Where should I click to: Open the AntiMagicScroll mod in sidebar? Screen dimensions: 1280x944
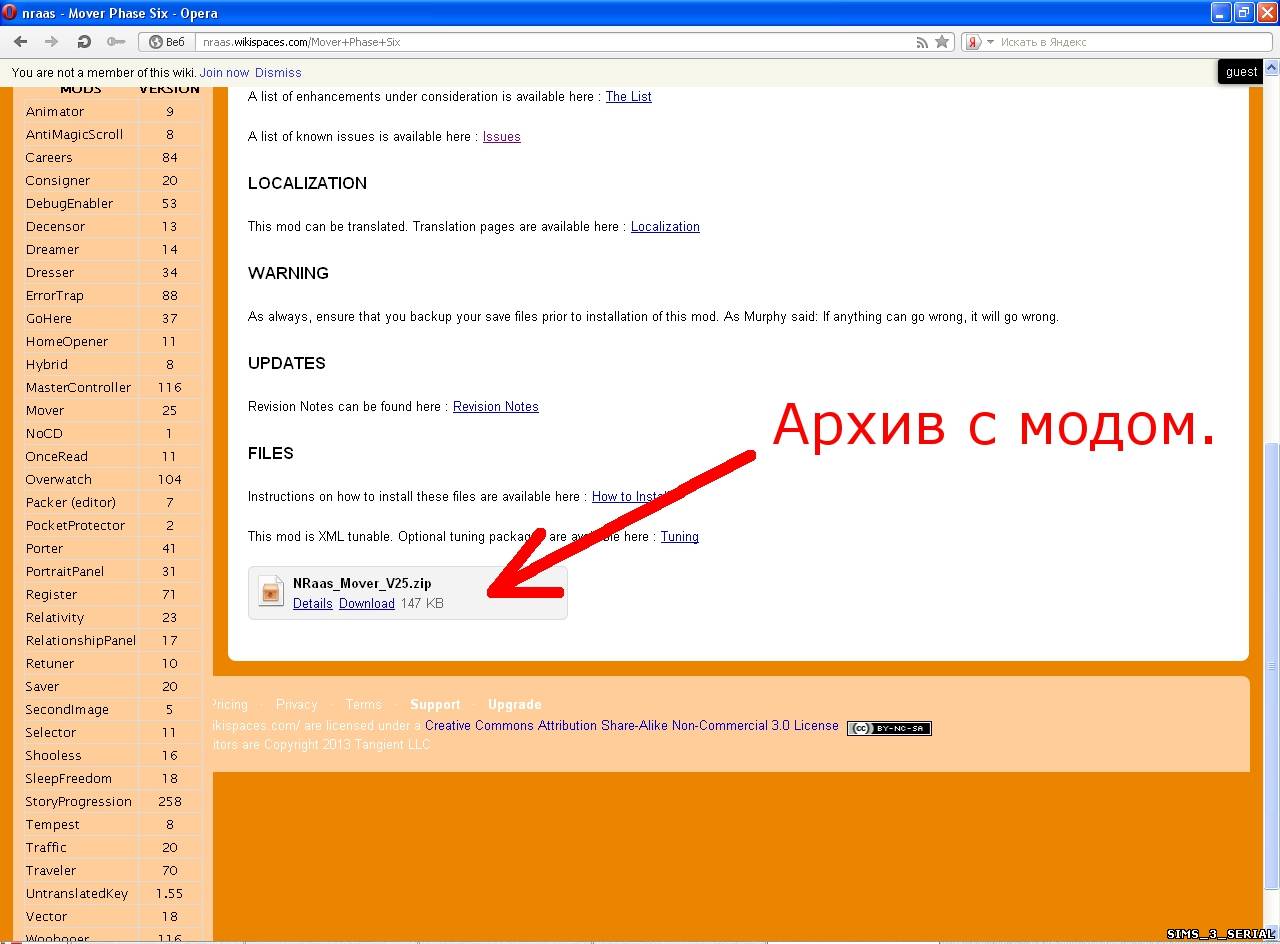point(74,134)
